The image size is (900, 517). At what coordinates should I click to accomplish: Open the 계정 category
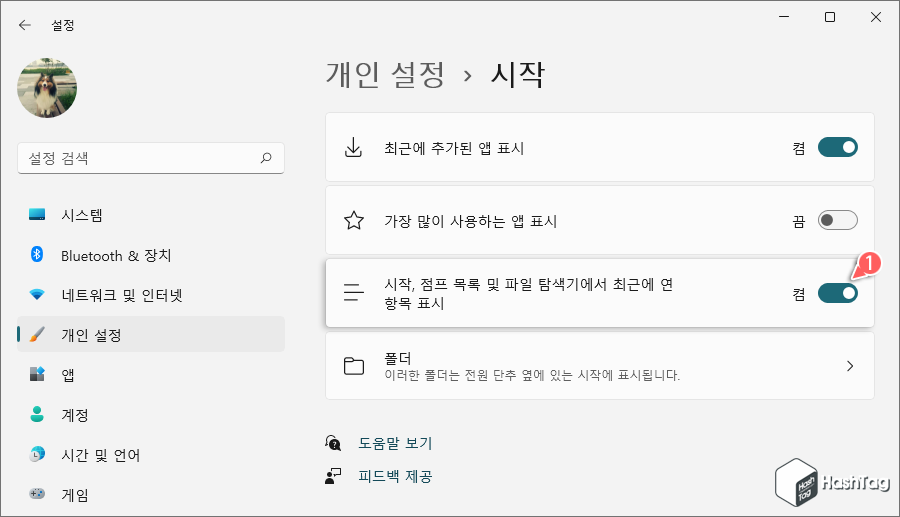[x=151, y=414]
